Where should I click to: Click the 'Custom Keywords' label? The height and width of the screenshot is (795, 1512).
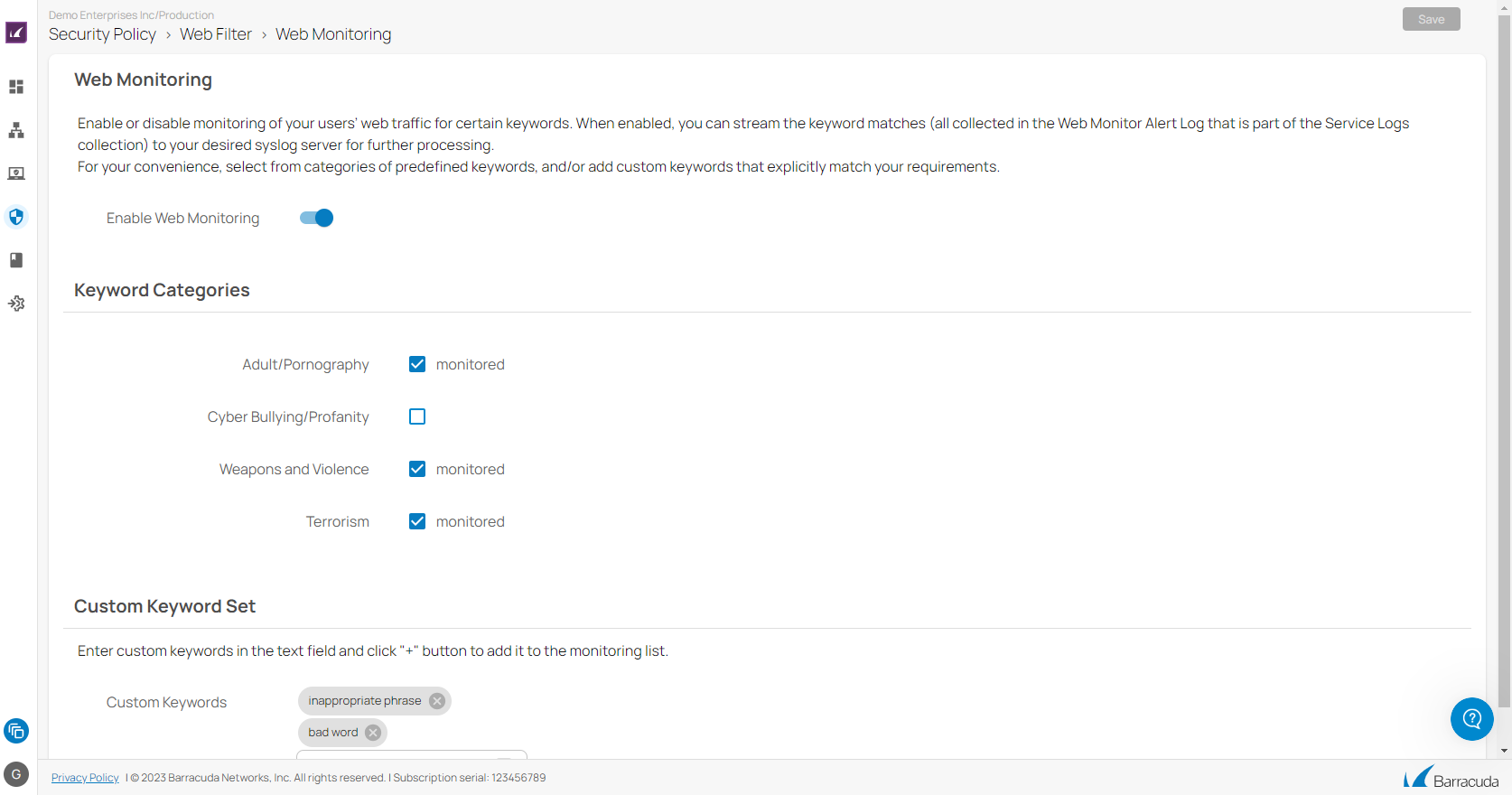coord(166,703)
